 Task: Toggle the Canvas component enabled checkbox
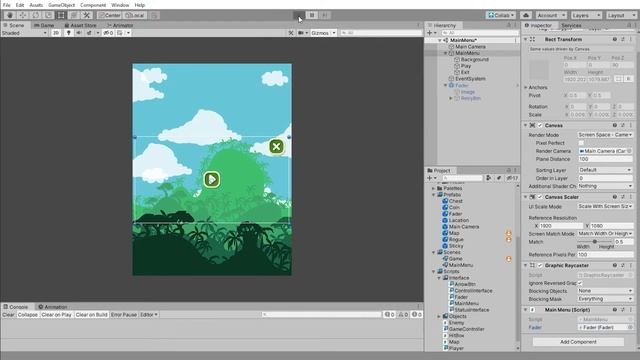tap(540, 125)
